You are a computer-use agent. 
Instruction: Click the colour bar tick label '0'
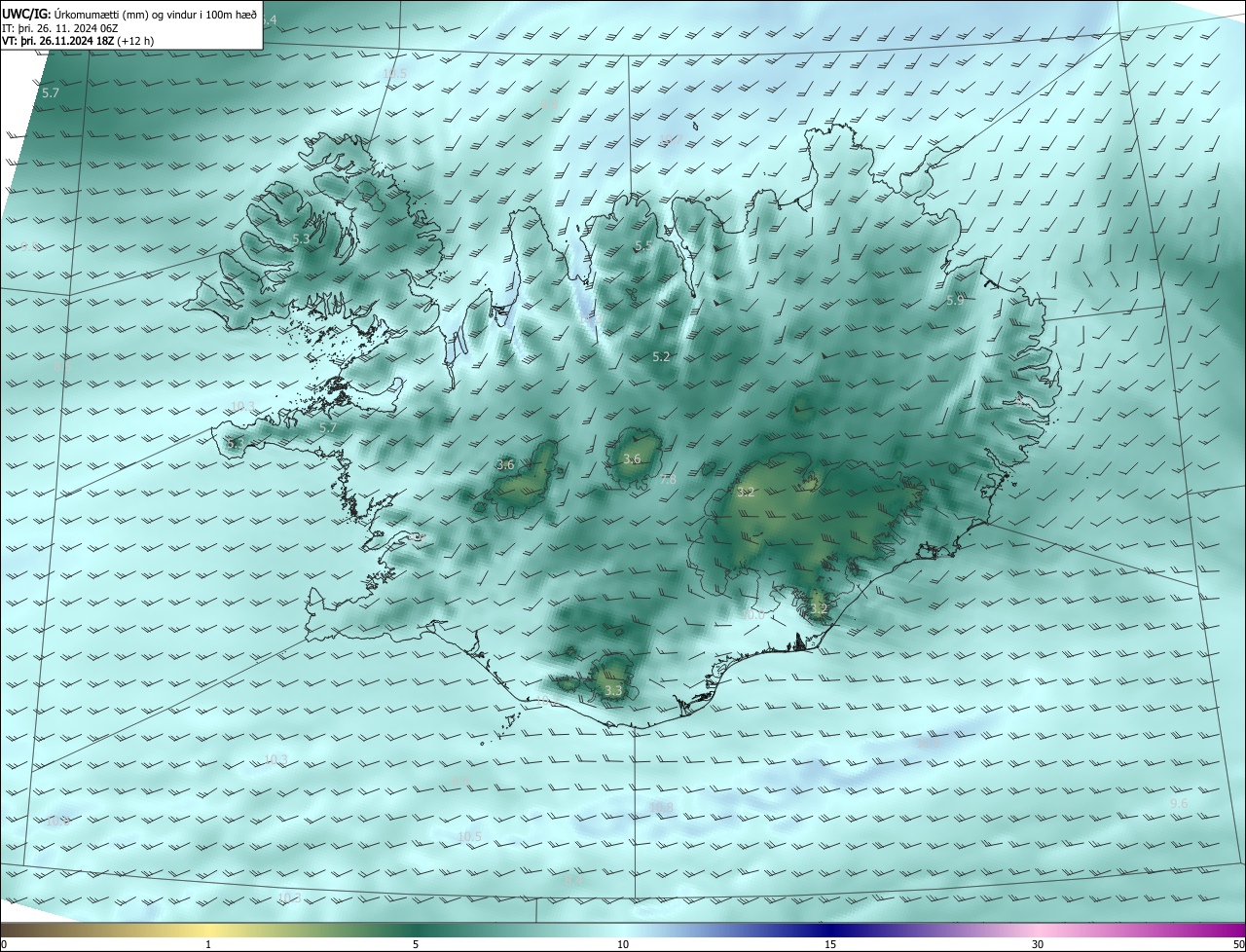pos(4,944)
